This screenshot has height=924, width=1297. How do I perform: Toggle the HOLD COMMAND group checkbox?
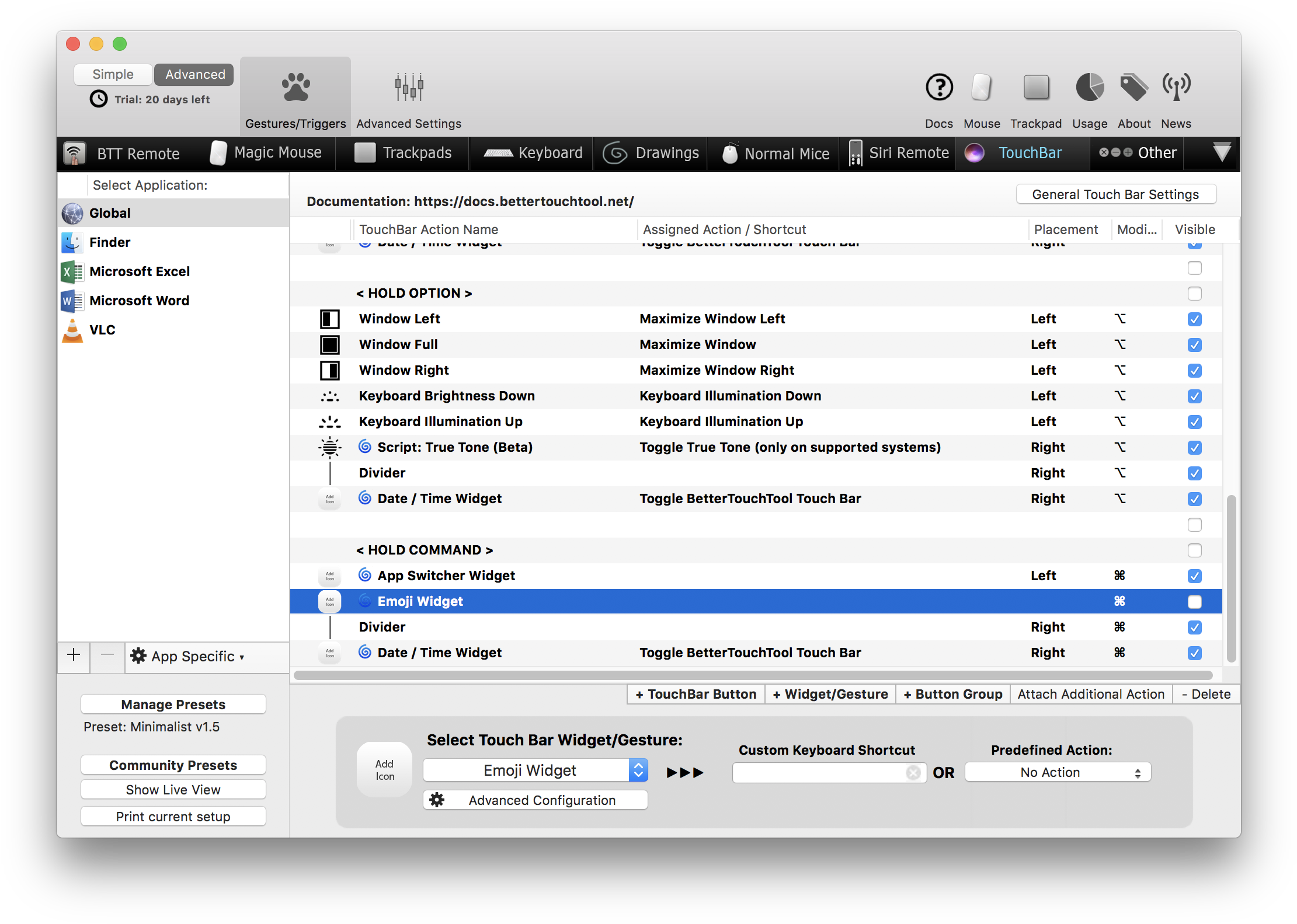(x=1194, y=550)
